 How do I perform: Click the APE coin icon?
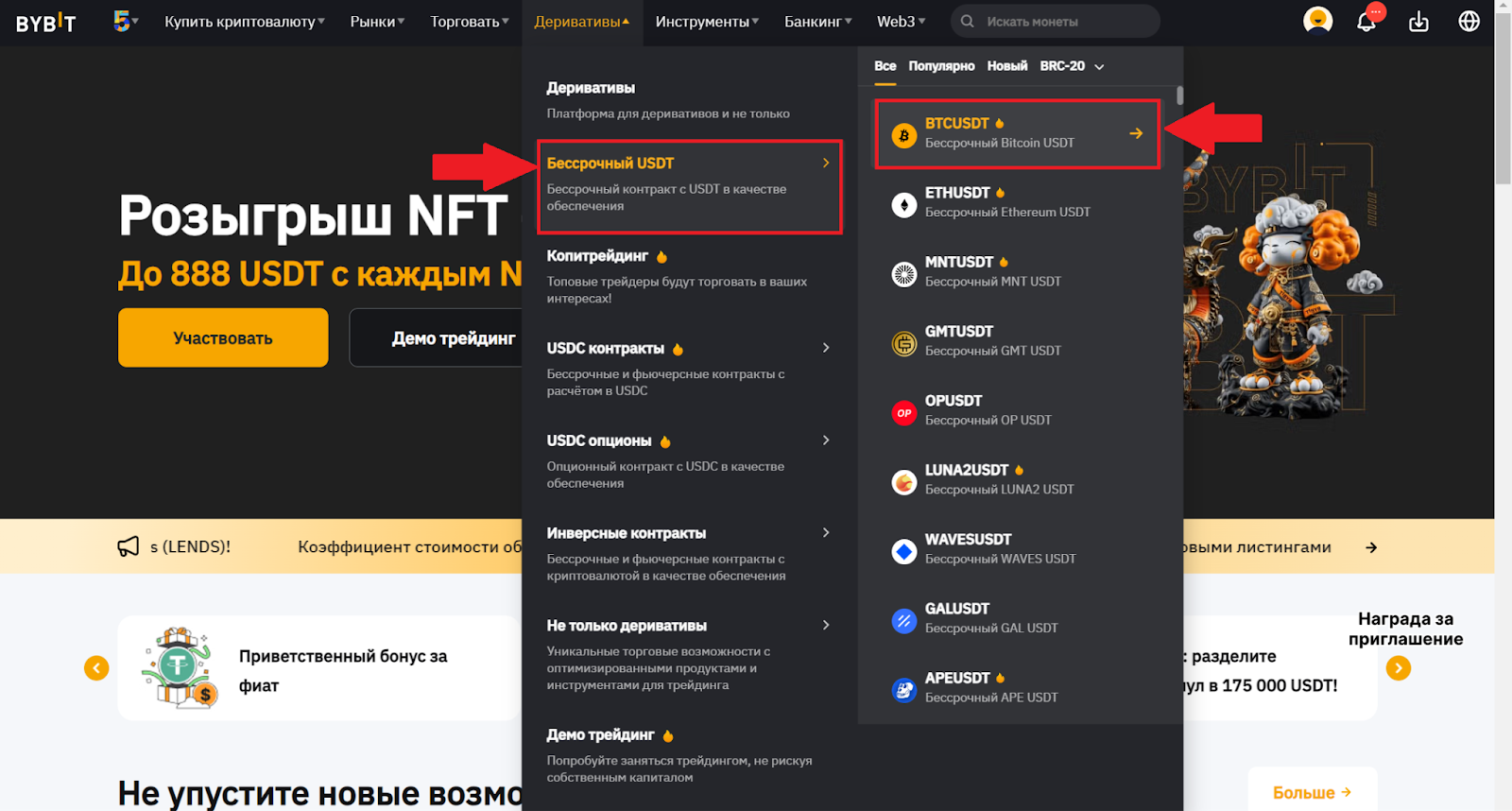pyautogui.click(x=904, y=690)
